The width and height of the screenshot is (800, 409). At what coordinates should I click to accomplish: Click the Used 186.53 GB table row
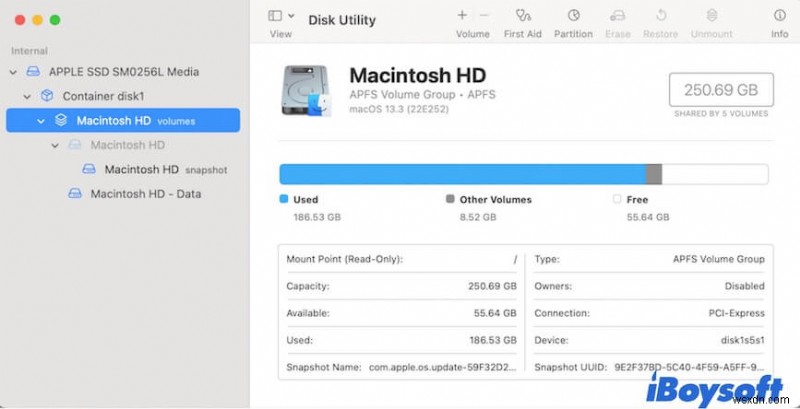(x=402, y=340)
